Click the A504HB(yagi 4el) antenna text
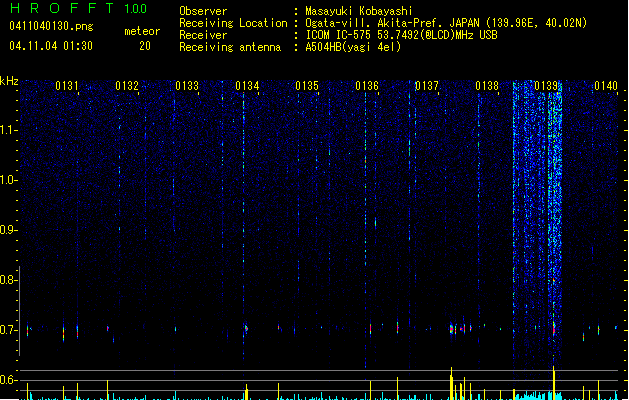This screenshot has height=400, width=629. tap(353, 47)
